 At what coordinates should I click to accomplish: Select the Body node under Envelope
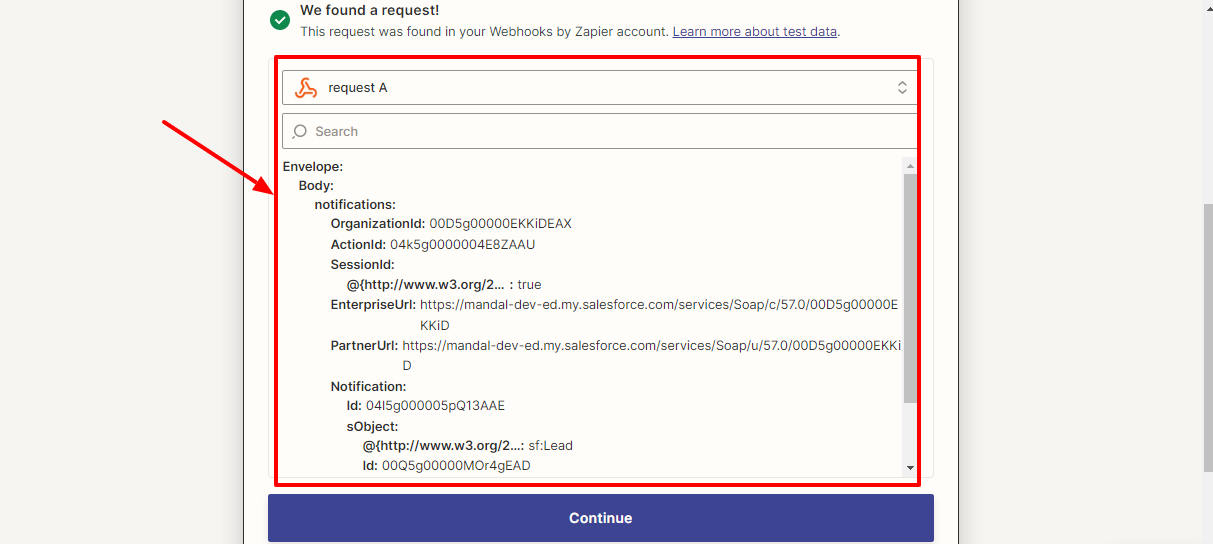pyautogui.click(x=316, y=186)
